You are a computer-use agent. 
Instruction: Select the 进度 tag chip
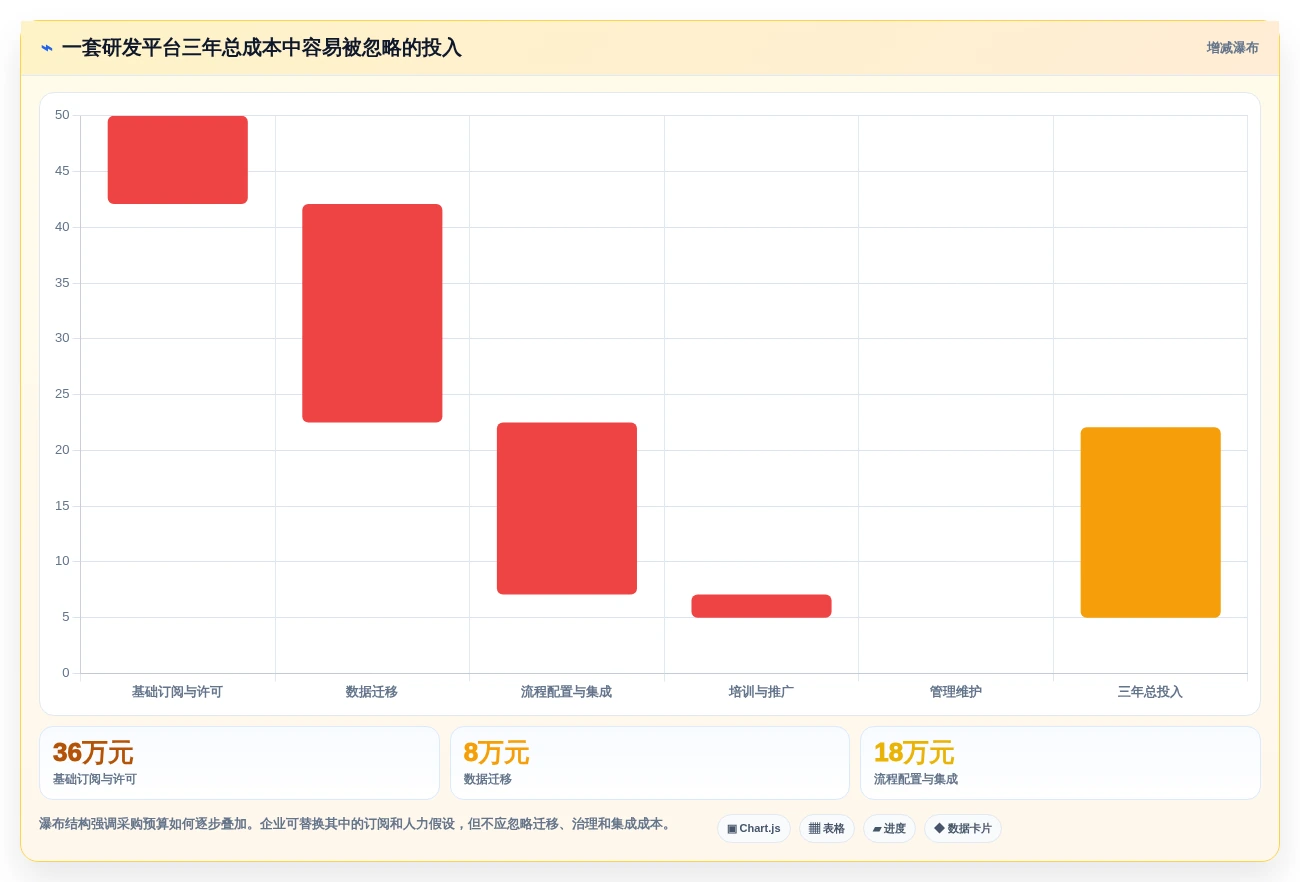pos(889,828)
